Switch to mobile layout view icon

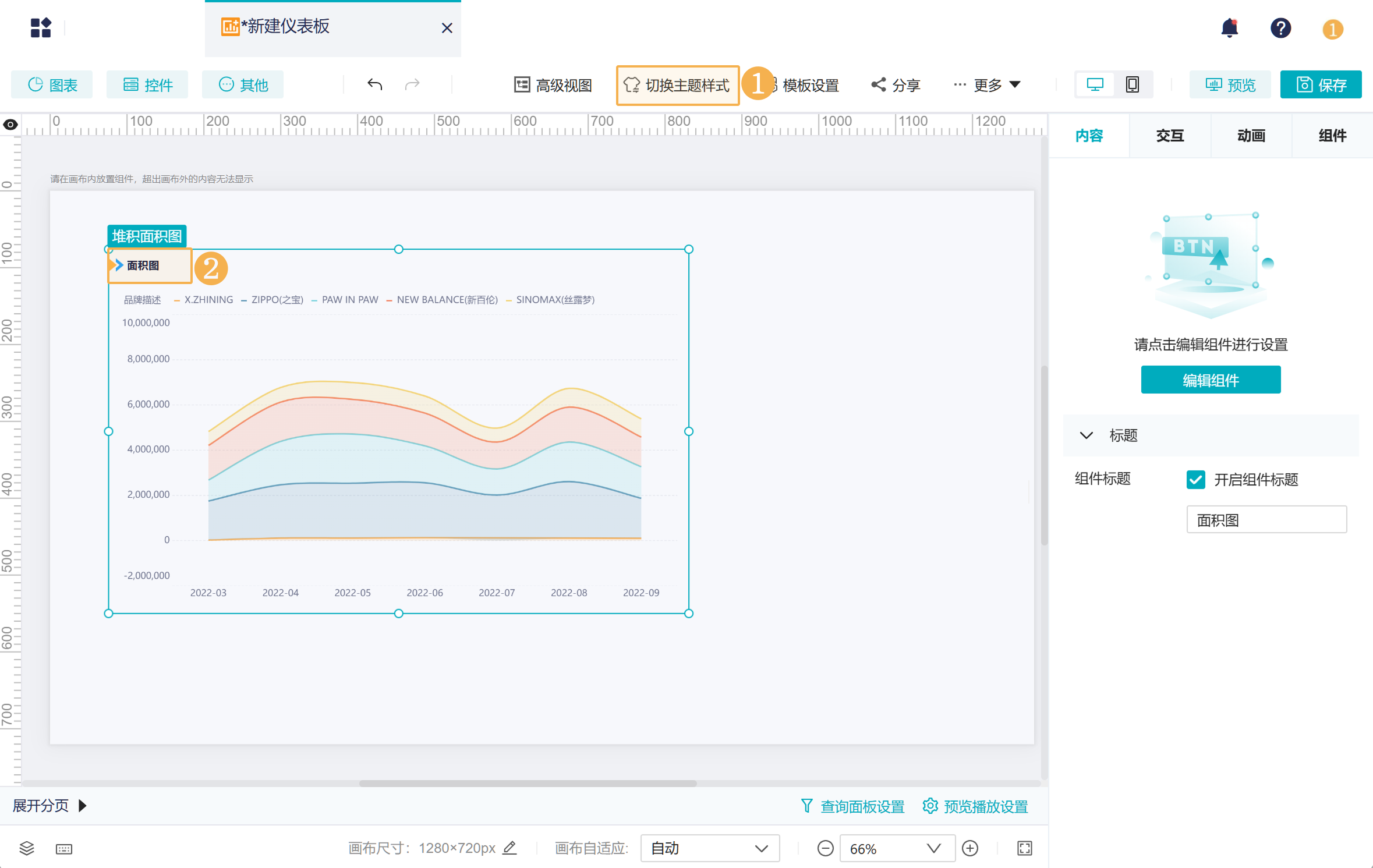pyautogui.click(x=1132, y=84)
